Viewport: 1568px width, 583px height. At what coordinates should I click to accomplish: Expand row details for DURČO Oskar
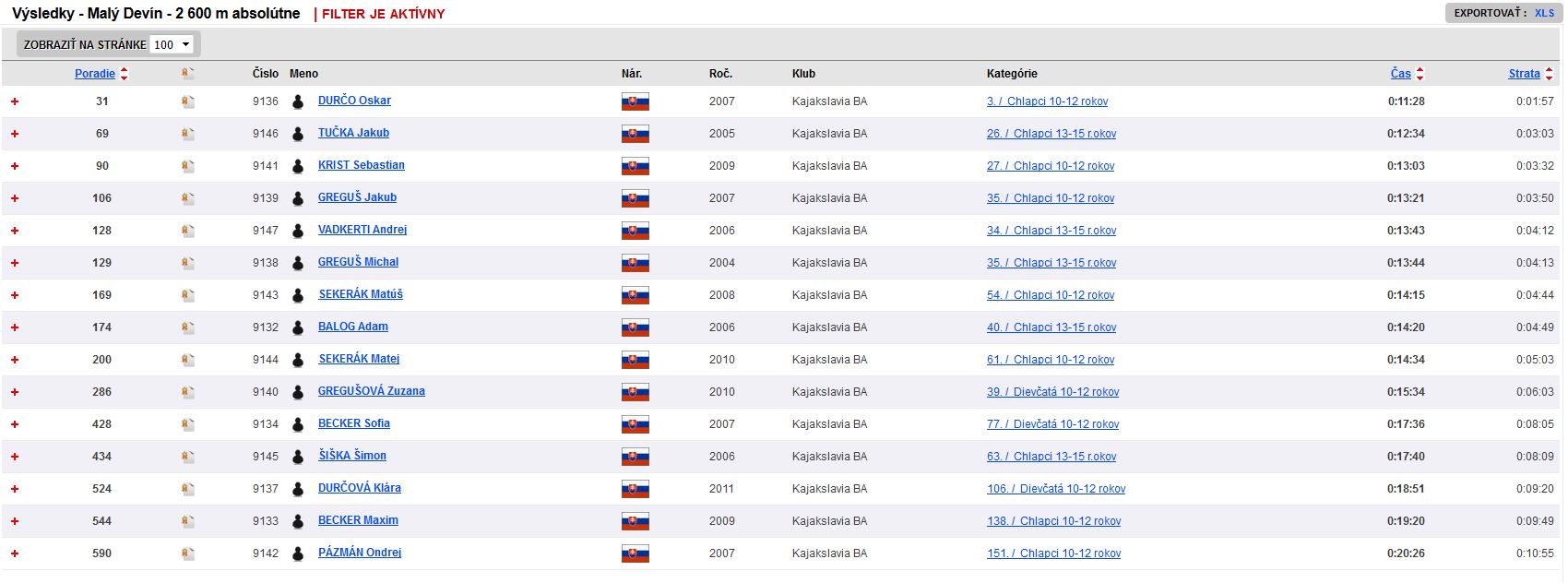point(15,101)
